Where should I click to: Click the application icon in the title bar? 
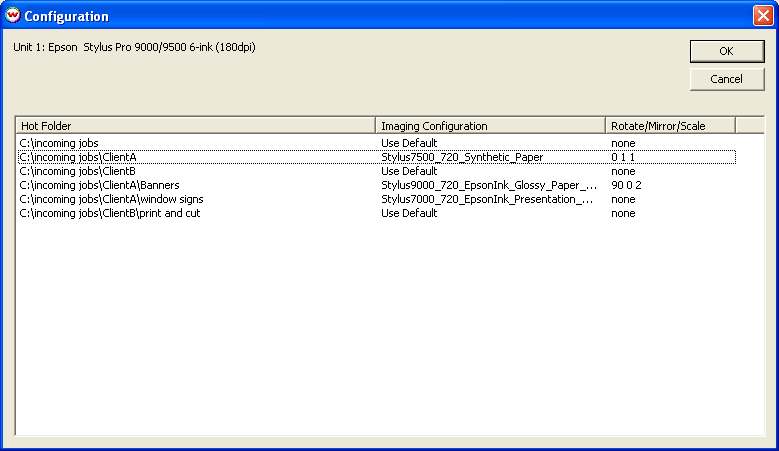point(13,16)
